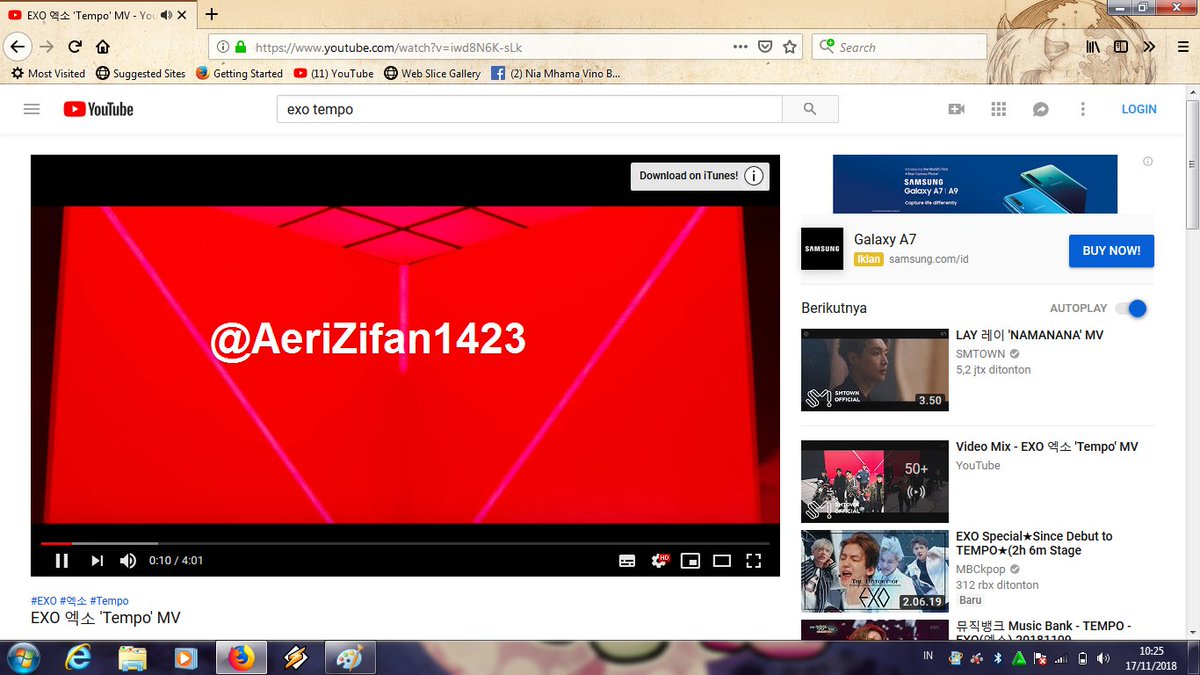Image resolution: width=1200 pixels, height=675 pixels.
Task: Open the YouTube guide hamburger menu
Action: point(31,109)
